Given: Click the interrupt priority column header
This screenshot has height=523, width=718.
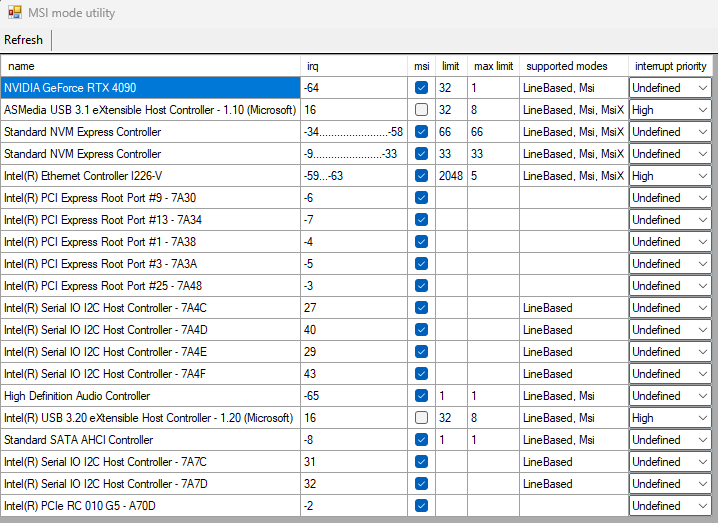Looking at the screenshot, I should (670, 66).
